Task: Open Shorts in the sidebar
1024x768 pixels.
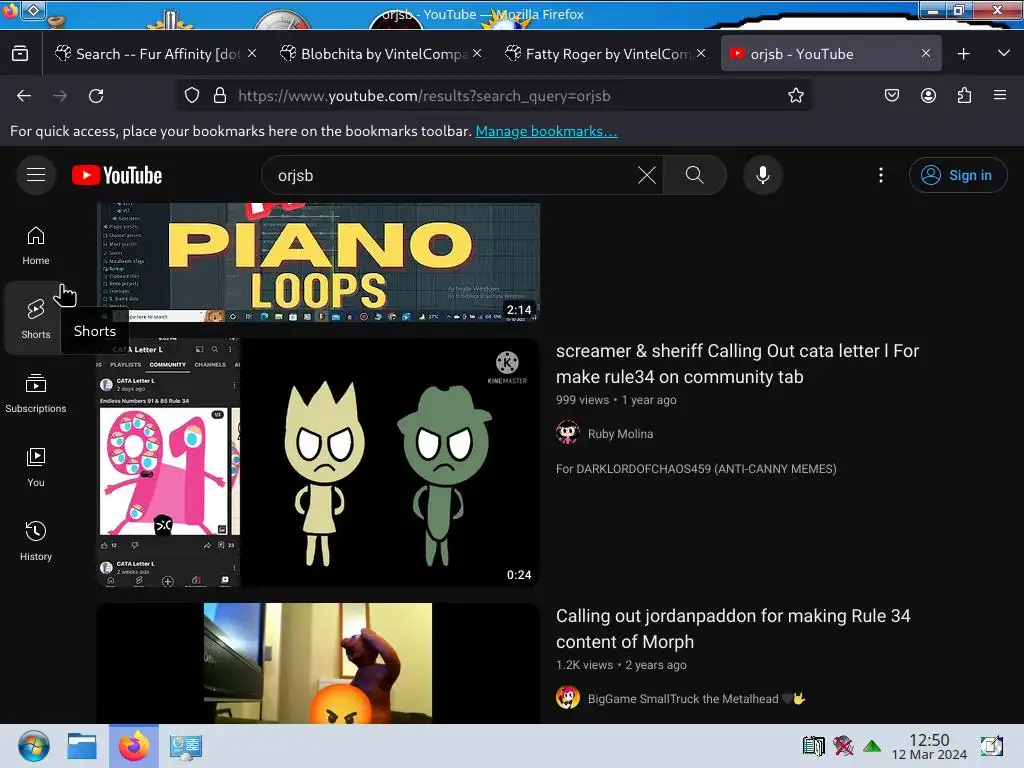Action: tap(36, 319)
